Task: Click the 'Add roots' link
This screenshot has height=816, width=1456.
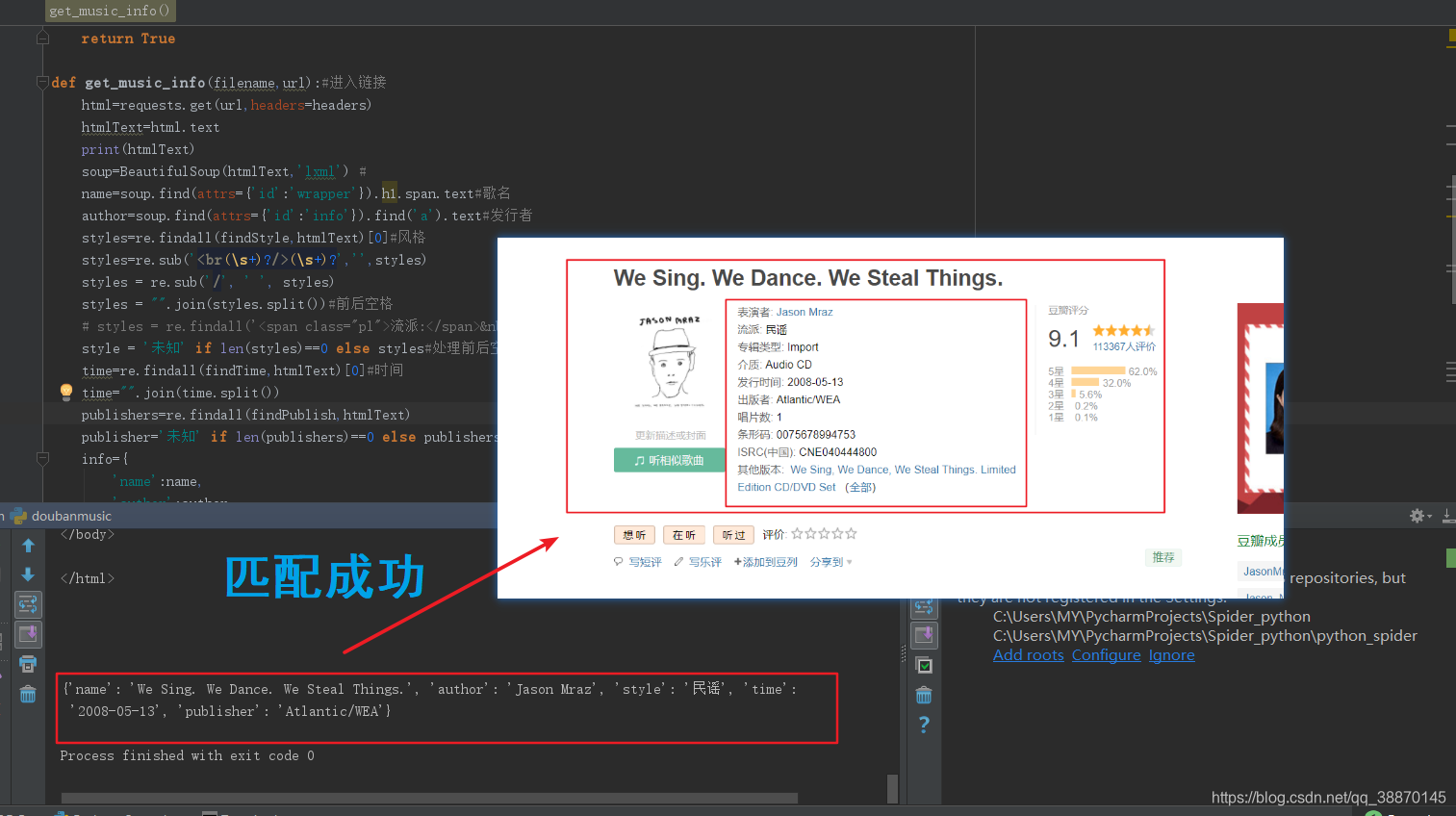Action: click(1029, 655)
